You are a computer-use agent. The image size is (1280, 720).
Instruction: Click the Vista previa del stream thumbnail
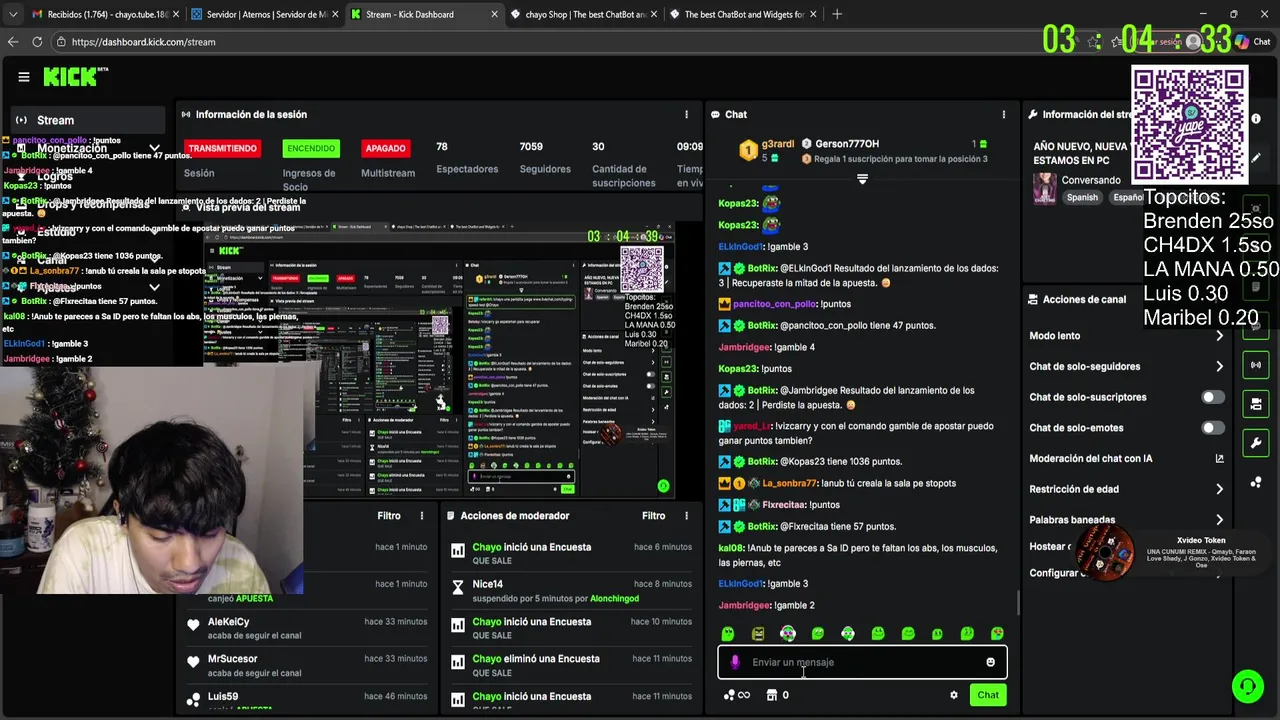pos(438,360)
